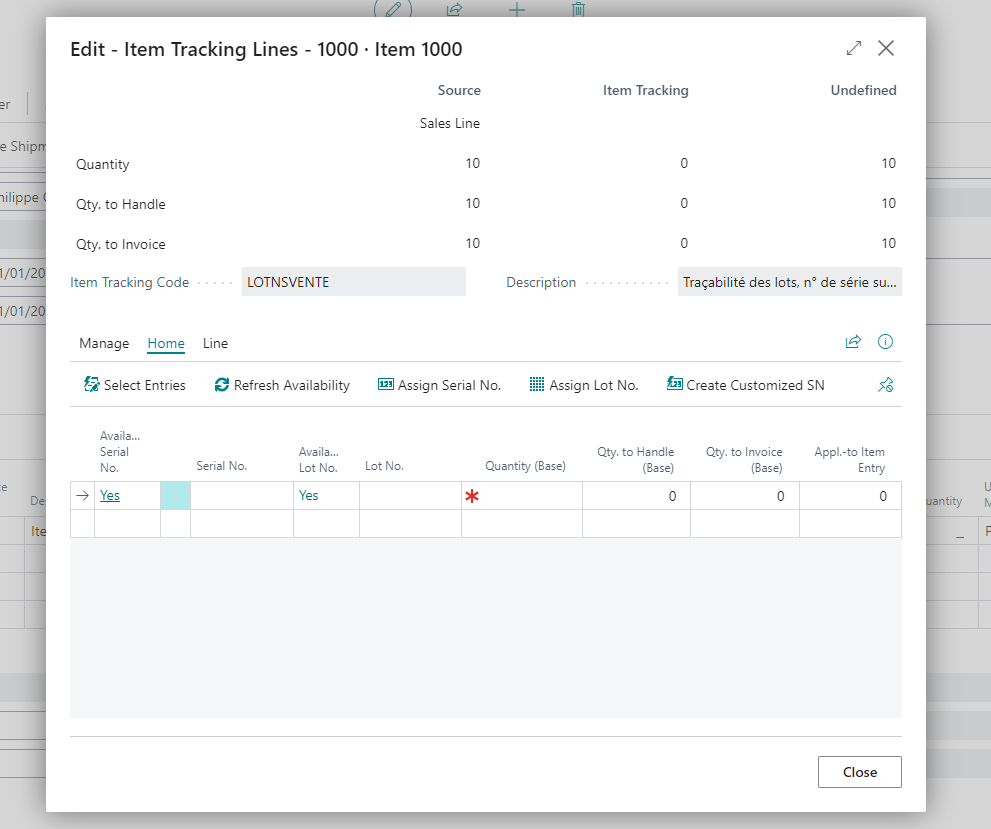Viewport: 991px width, 829px height.
Task: Expand the dialog to full screen
Action: pos(854,48)
